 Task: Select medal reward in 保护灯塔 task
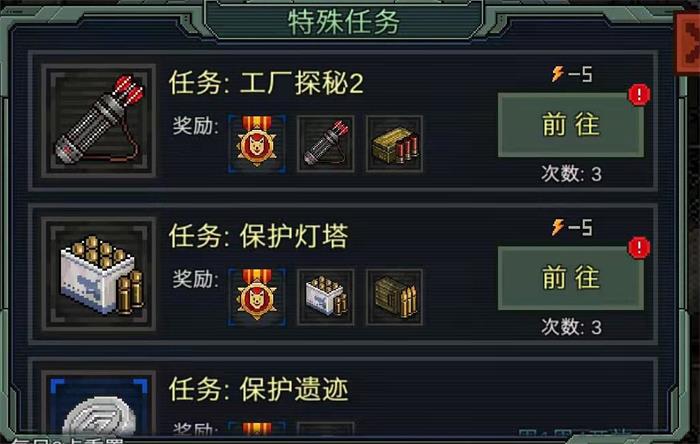(257, 297)
